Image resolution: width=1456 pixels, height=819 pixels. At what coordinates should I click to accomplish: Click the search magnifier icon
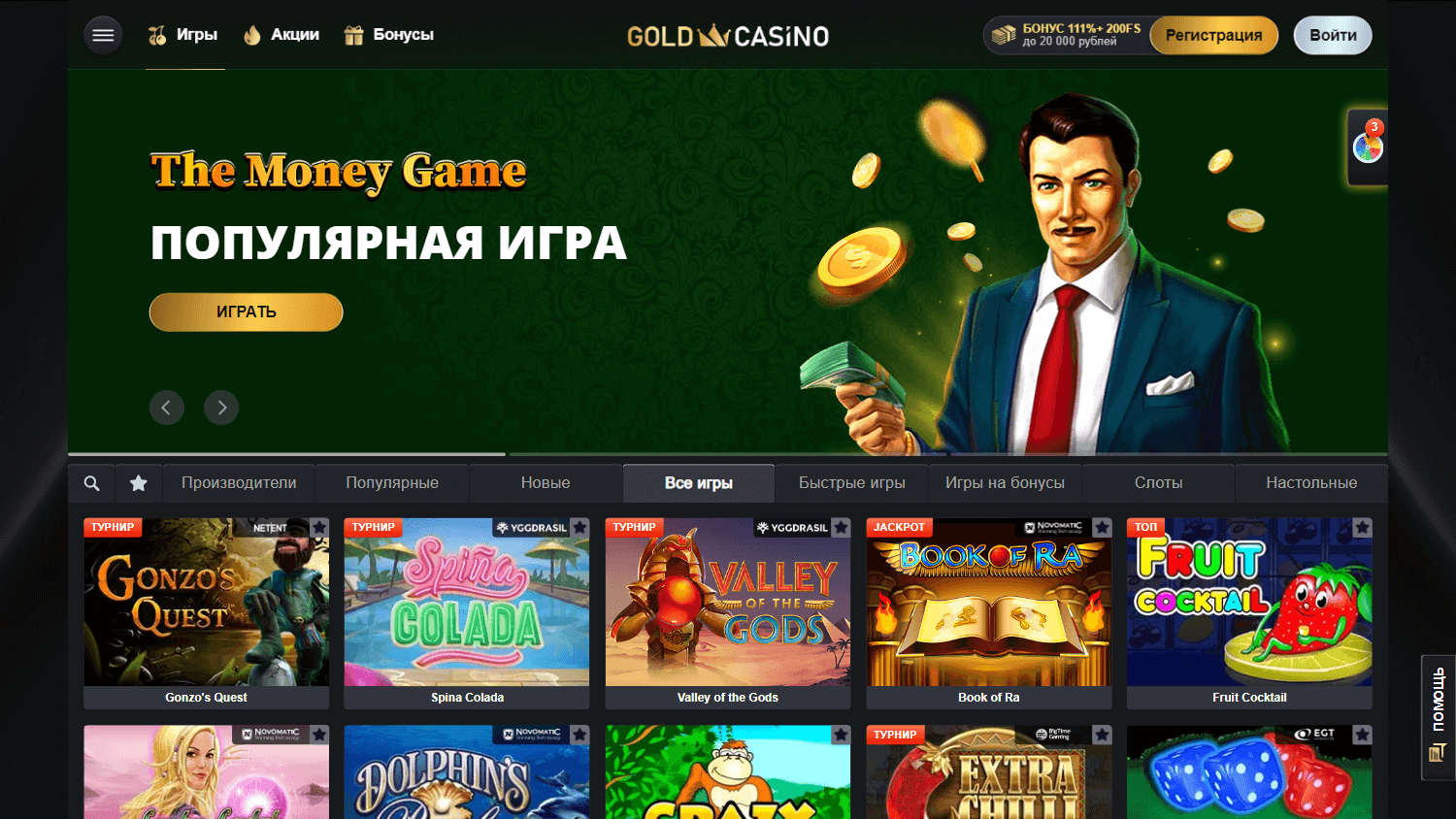(x=91, y=483)
